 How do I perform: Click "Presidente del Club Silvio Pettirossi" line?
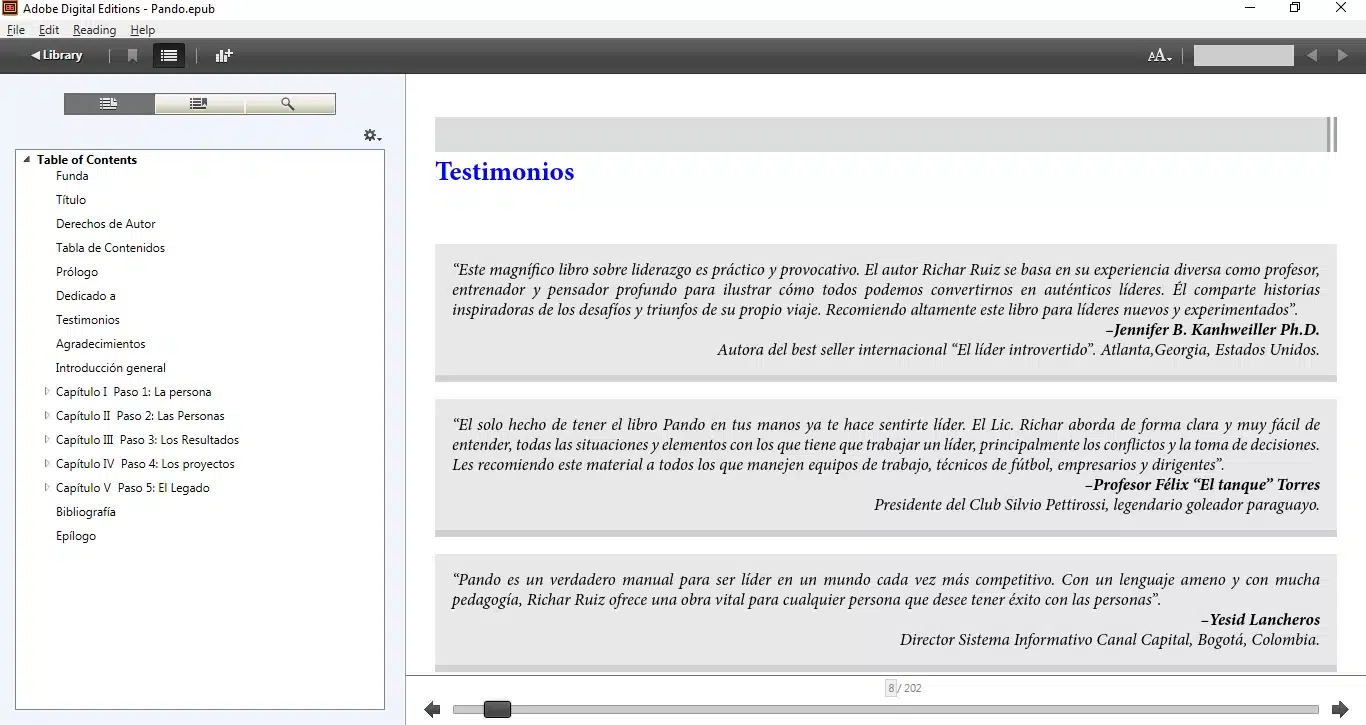(x=1097, y=505)
